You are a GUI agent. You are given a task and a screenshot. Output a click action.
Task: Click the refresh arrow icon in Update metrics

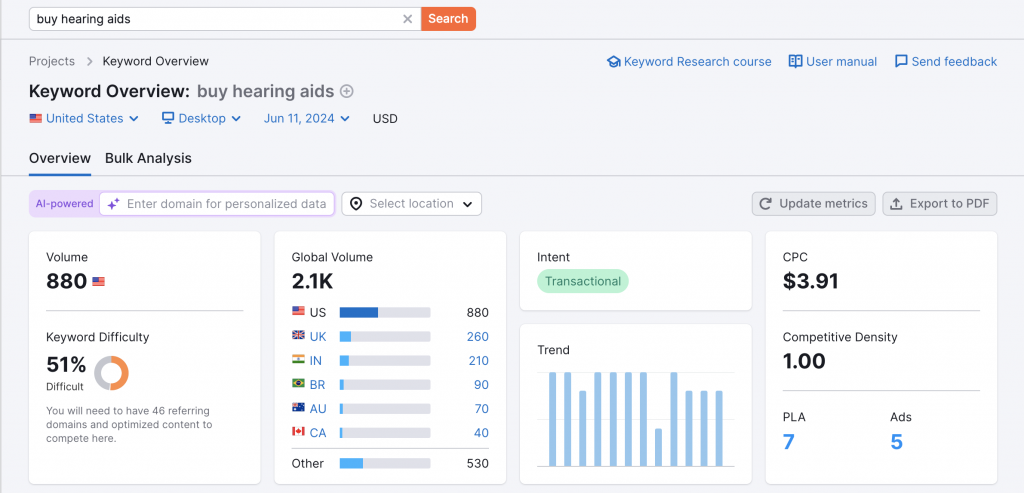[x=766, y=204]
